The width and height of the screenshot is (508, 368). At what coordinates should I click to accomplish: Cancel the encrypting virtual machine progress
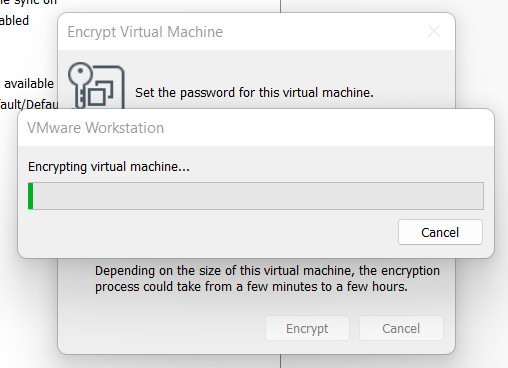pyautogui.click(x=440, y=232)
